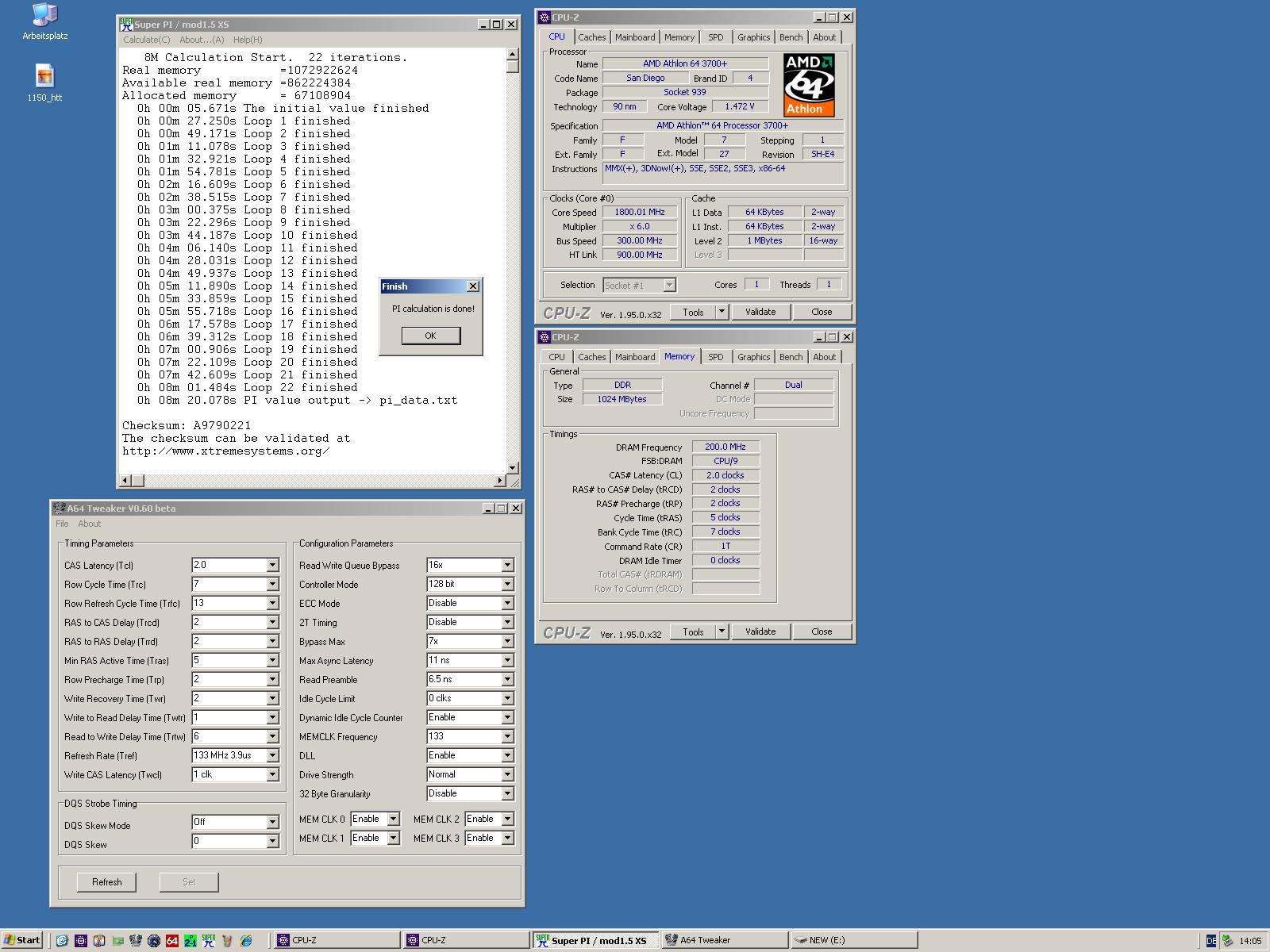Image resolution: width=1270 pixels, height=952 pixels.
Task: Launch CPU-Z from the quick launch bar
Action: click(x=81, y=940)
